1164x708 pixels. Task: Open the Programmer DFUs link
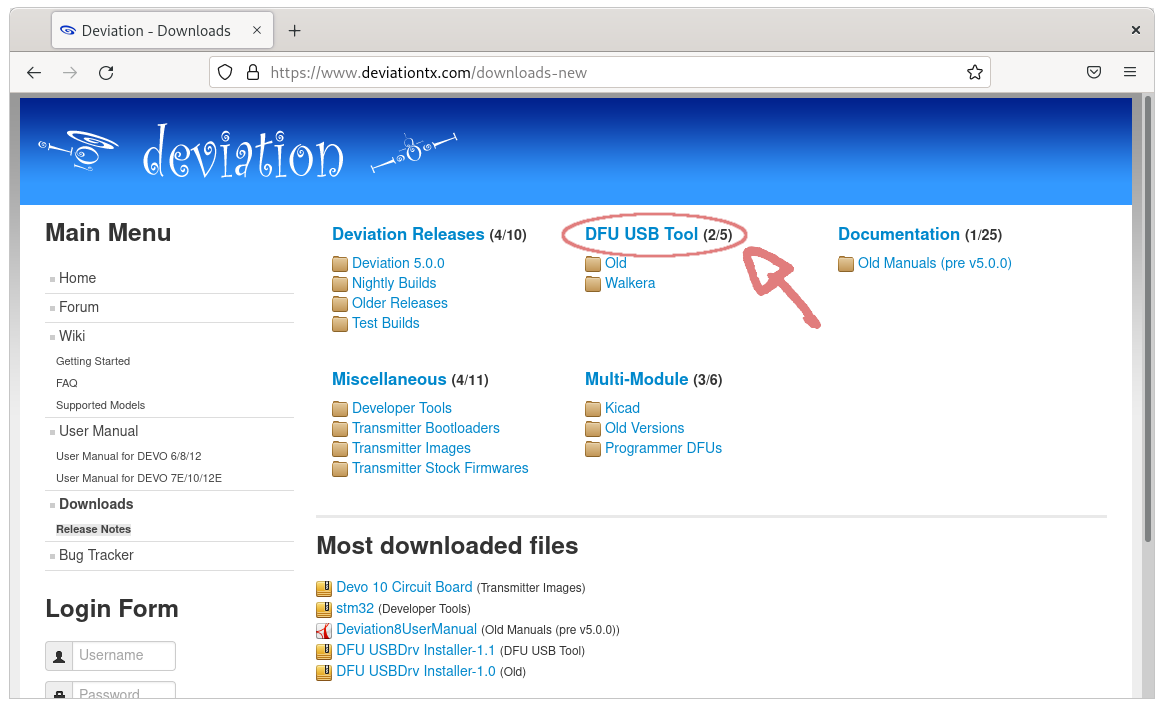(663, 448)
